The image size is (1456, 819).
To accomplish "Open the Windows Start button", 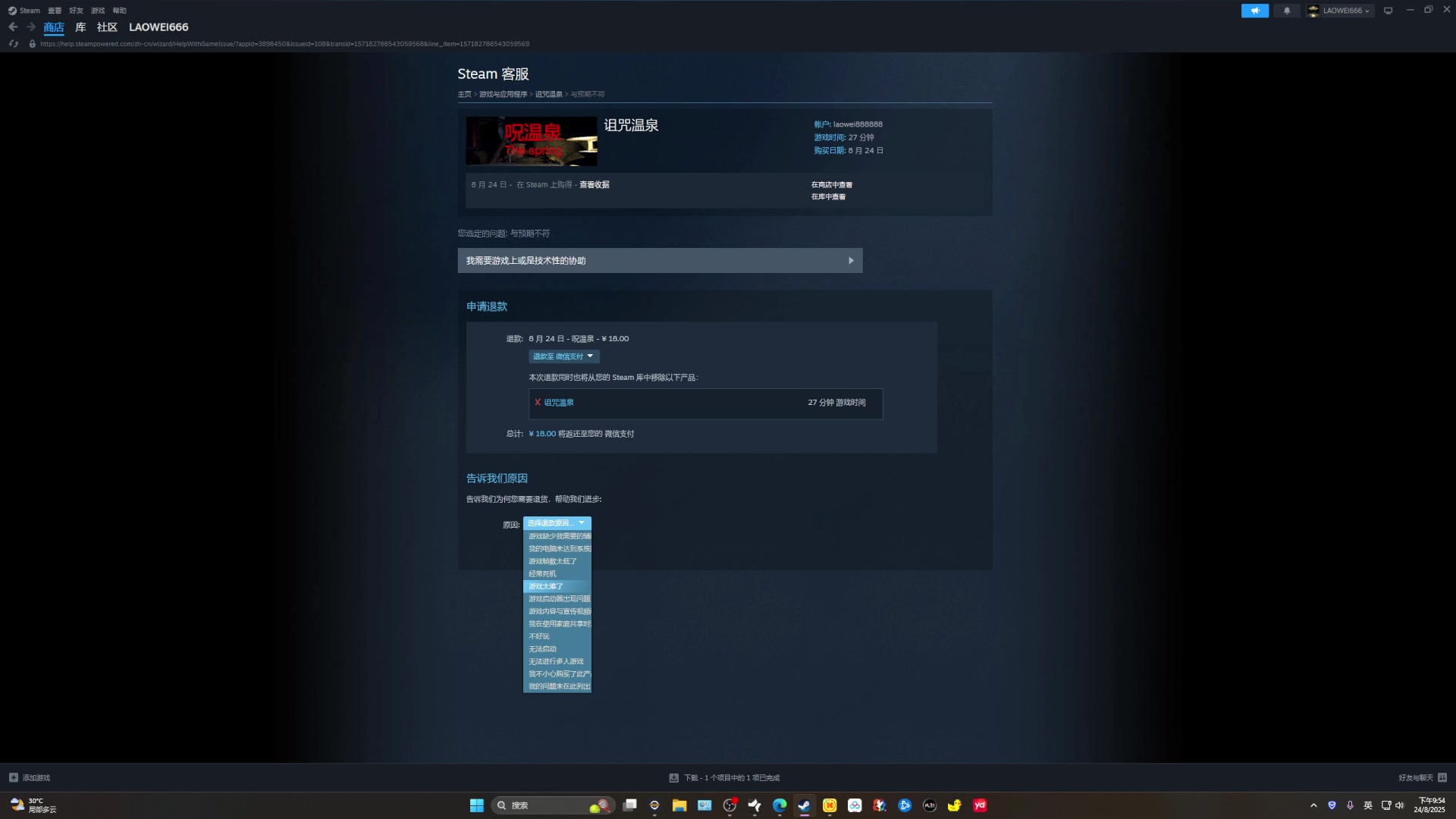I will click(x=477, y=805).
